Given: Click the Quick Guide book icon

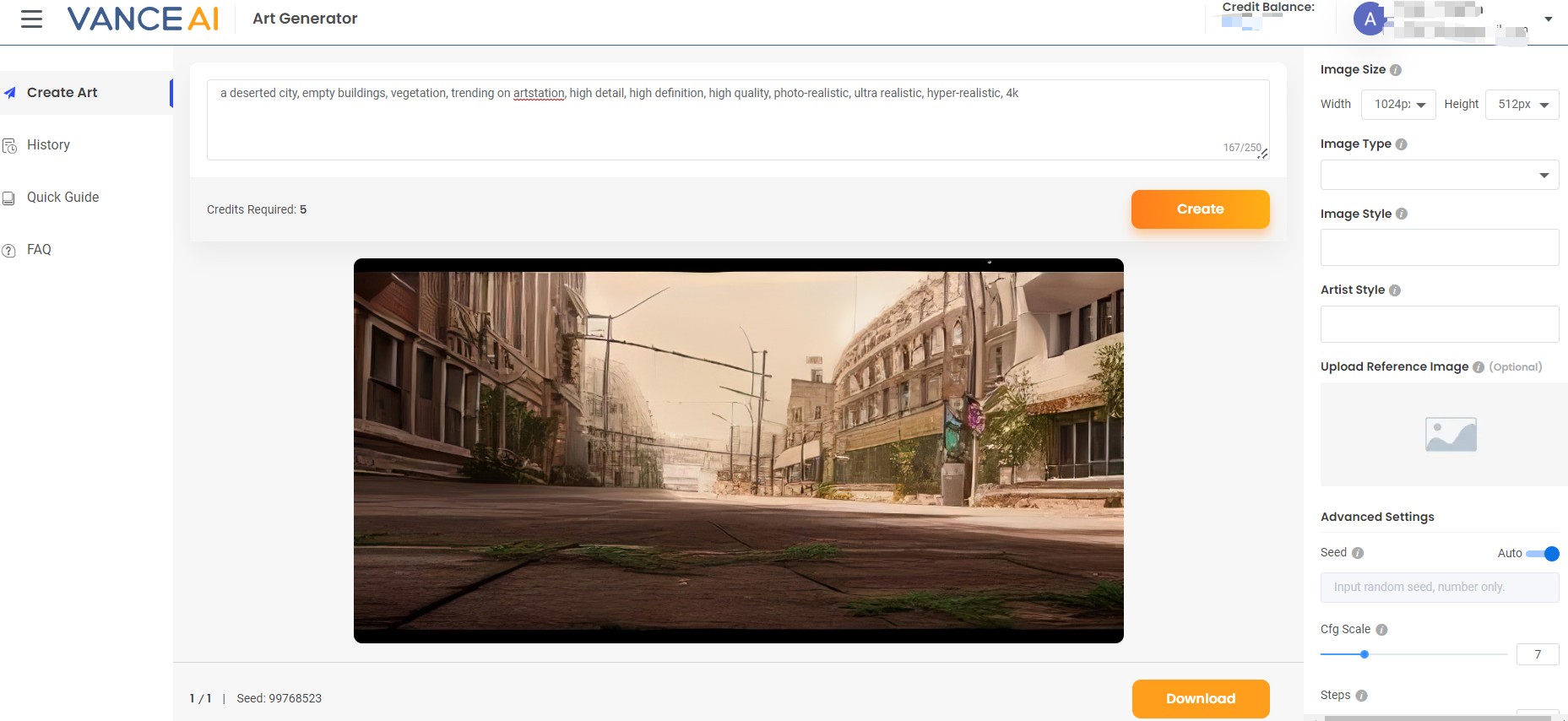Looking at the screenshot, I should click(9, 198).
